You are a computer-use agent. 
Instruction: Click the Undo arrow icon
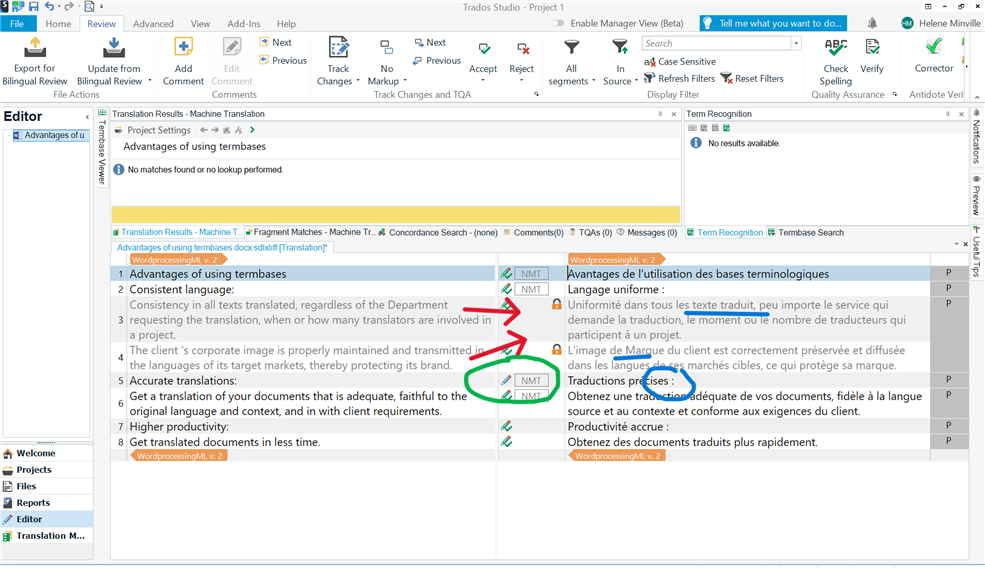tap(50, 7)
